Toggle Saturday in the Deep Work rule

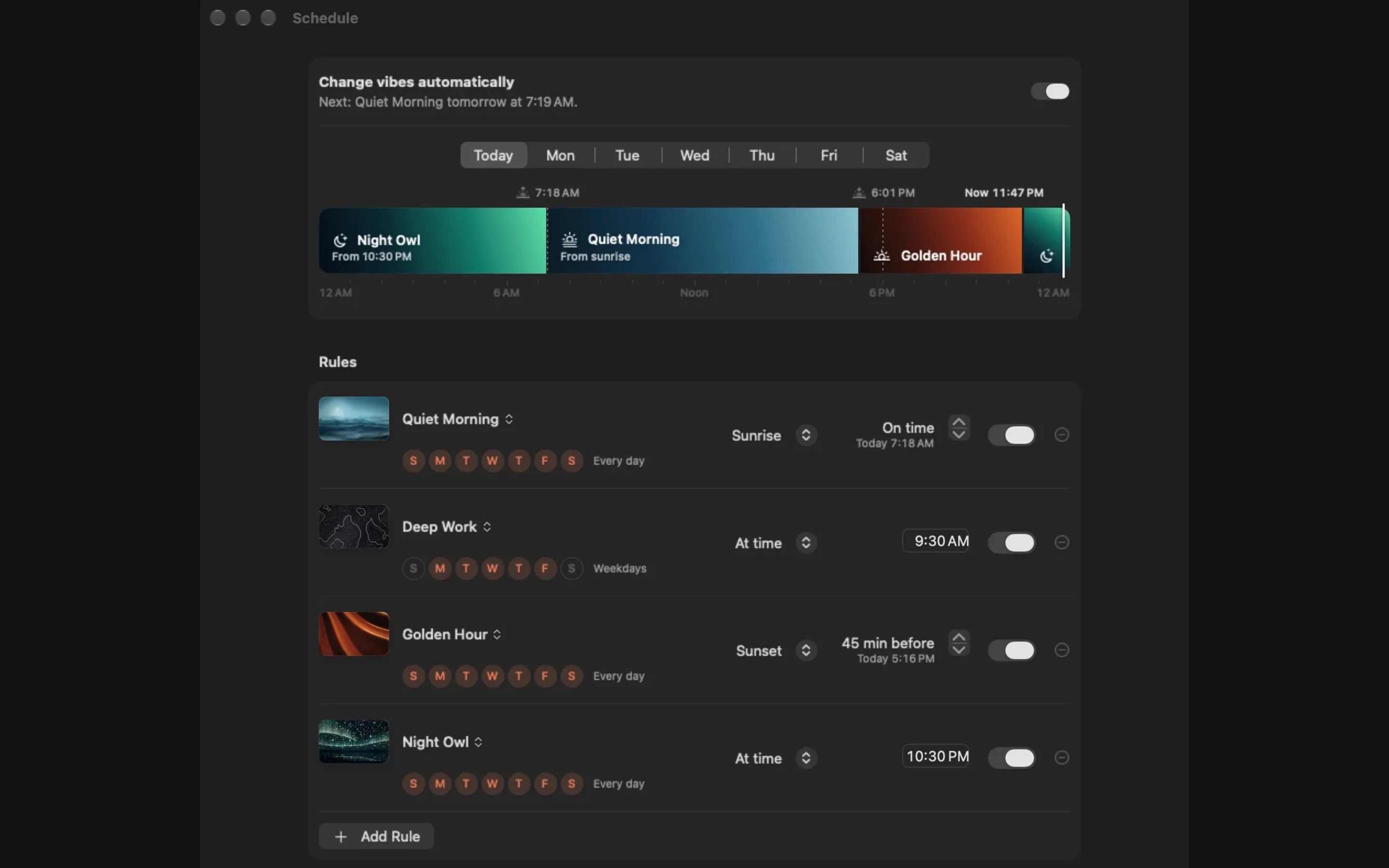[572, 569]
